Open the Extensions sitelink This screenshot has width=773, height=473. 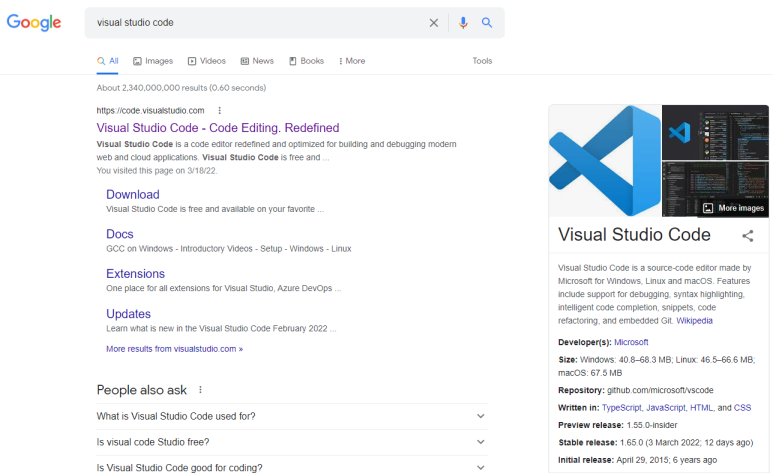click(x=136, y=274)
